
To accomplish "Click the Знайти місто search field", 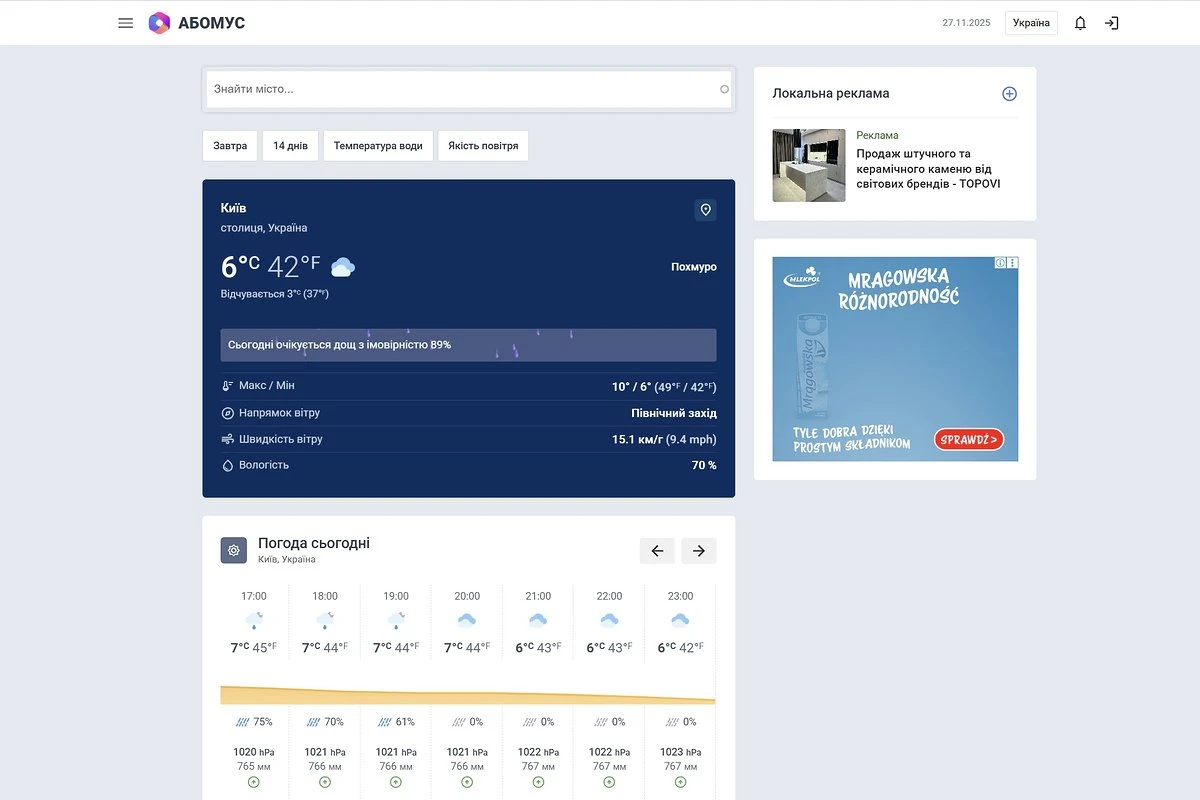I will (x=460, y=89).
